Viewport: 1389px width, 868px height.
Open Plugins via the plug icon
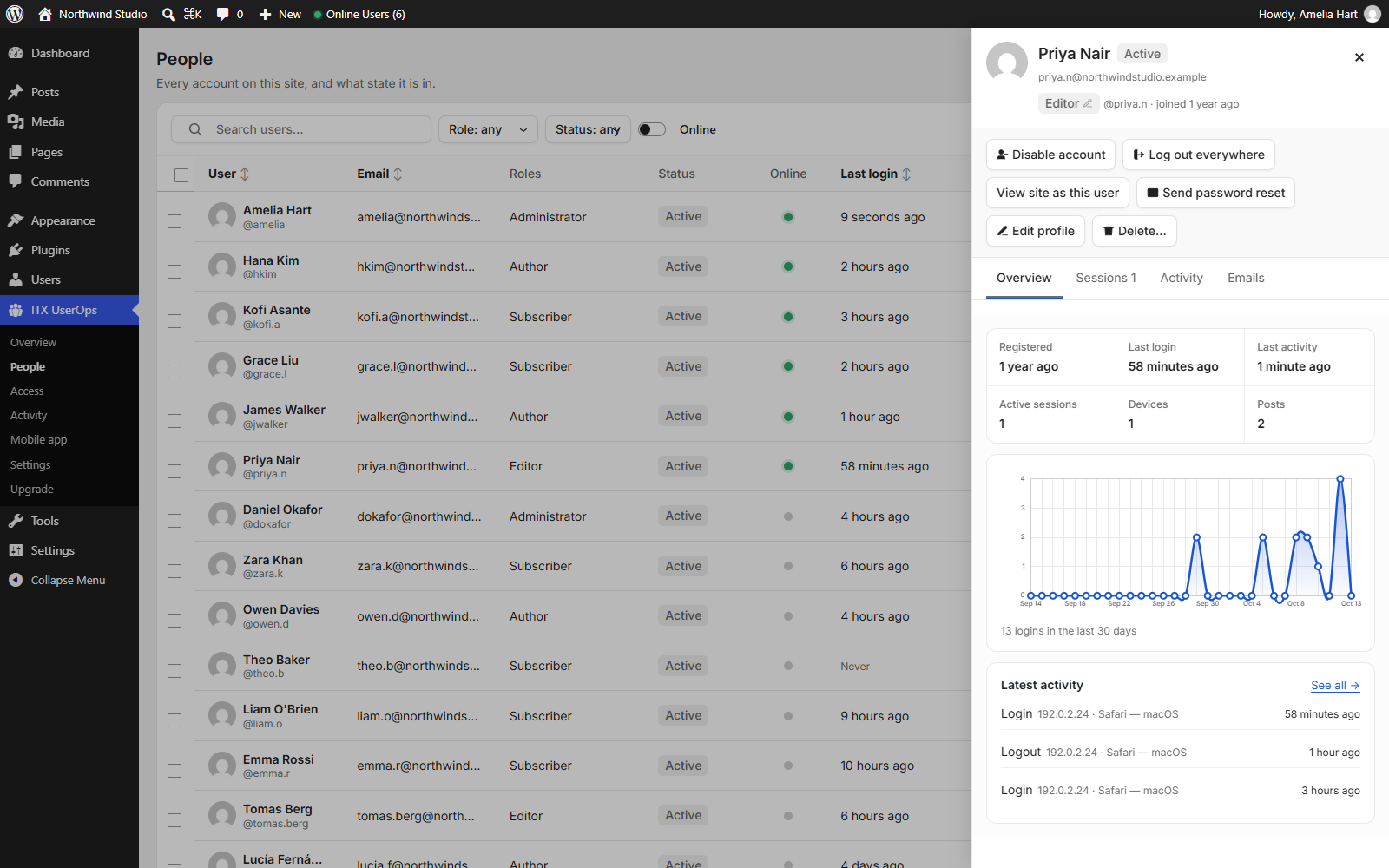coord(16,250)
